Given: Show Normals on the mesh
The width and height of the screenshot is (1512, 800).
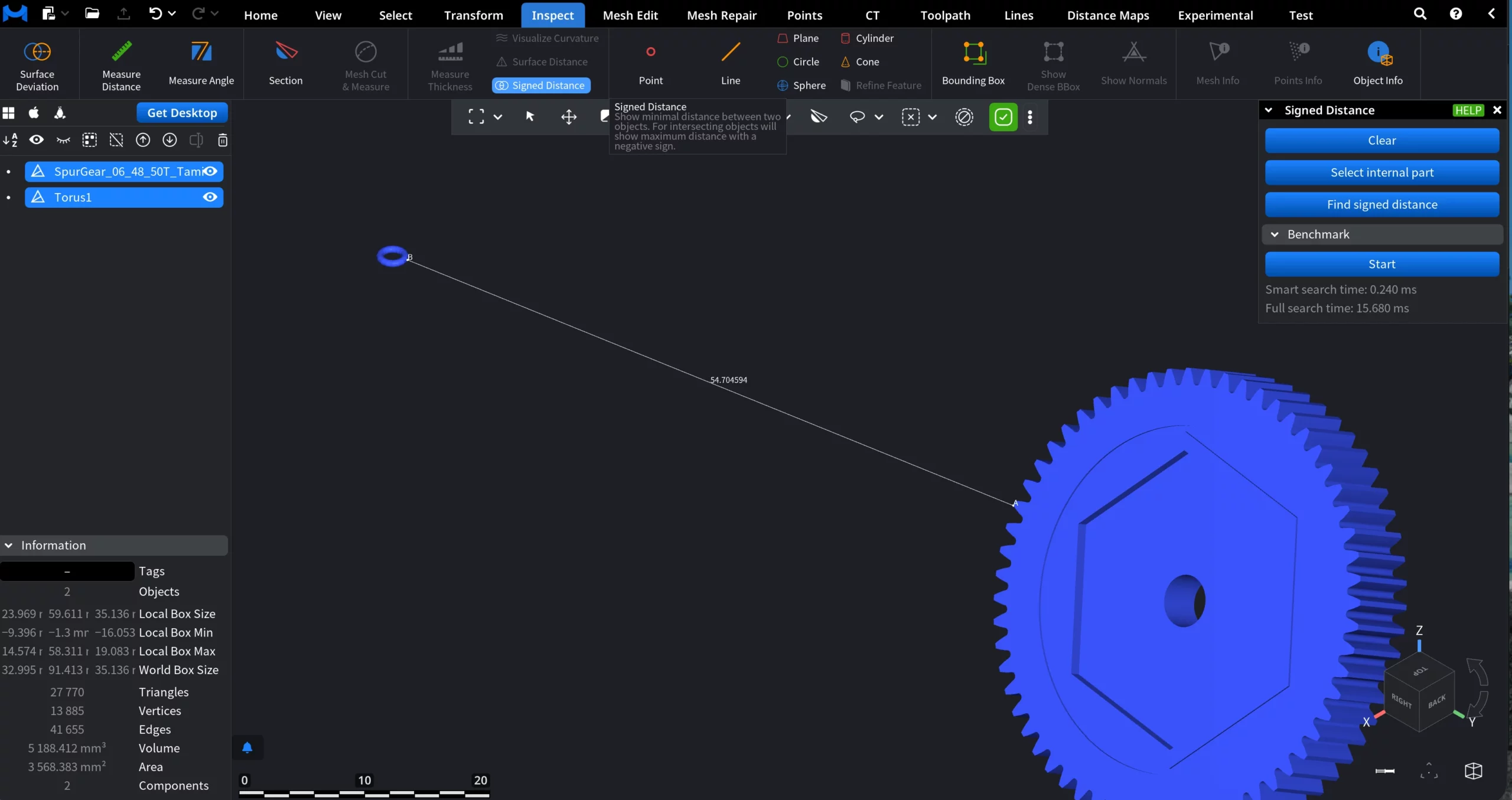Looking at the screenshot, I should click(1133, 65).
